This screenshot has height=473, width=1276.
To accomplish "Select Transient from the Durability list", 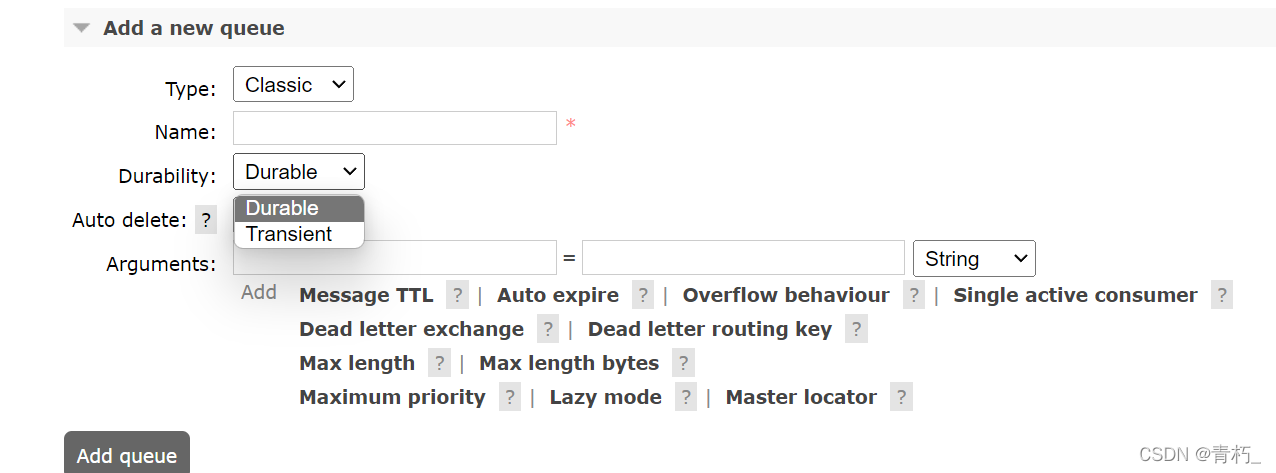I will (x=289, y=234).
